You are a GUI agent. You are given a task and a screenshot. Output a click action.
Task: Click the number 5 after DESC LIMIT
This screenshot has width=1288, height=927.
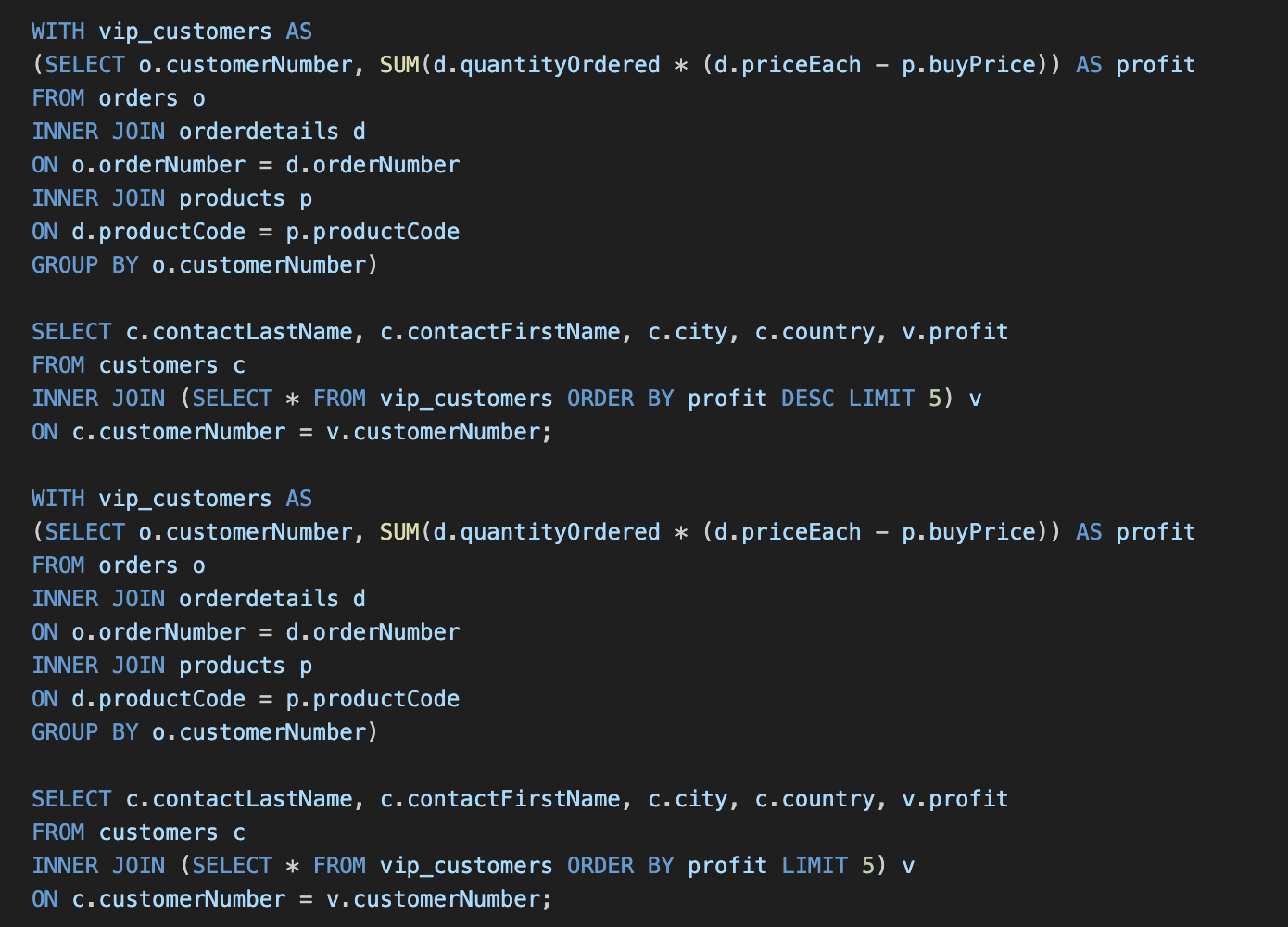(935, 399)
